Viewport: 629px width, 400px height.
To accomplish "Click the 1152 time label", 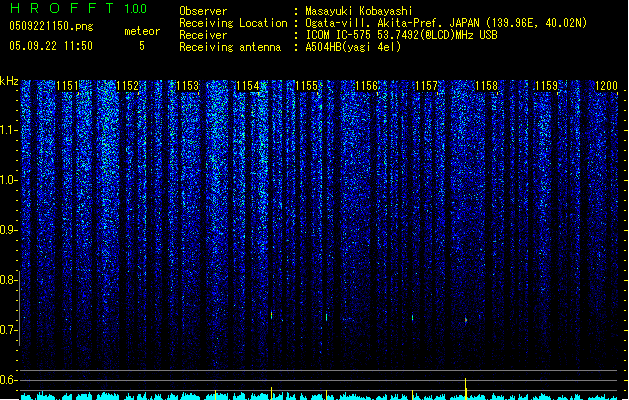I will (127, 85).
